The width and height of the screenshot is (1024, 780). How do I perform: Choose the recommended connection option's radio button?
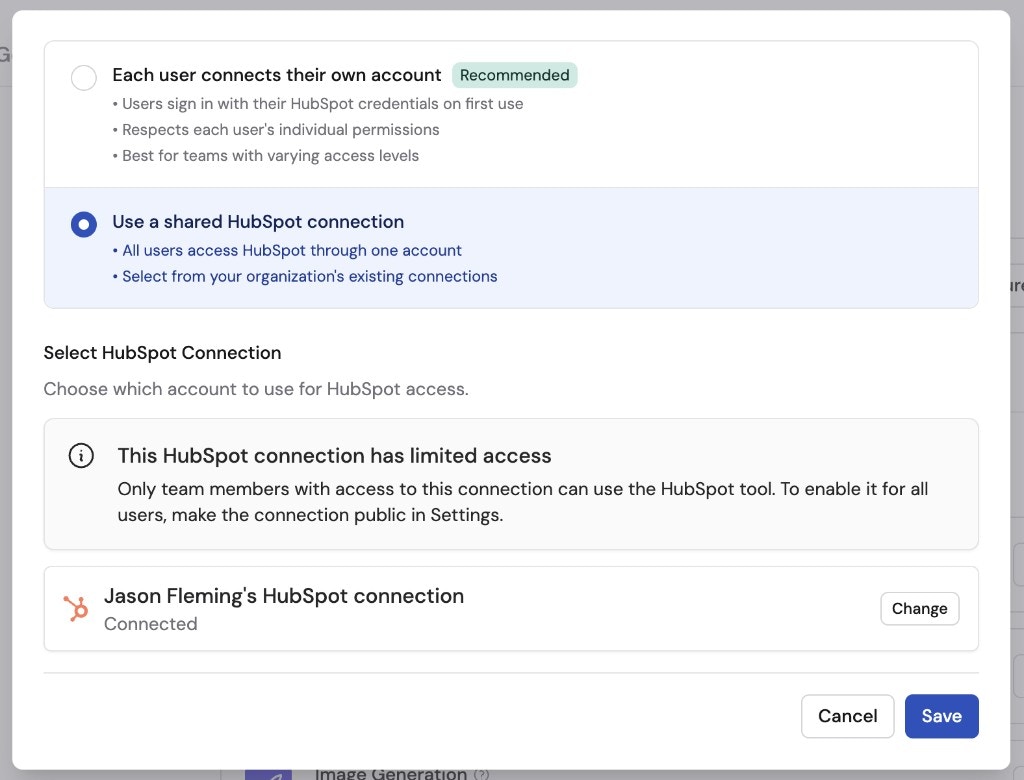[x=84, y=77]
